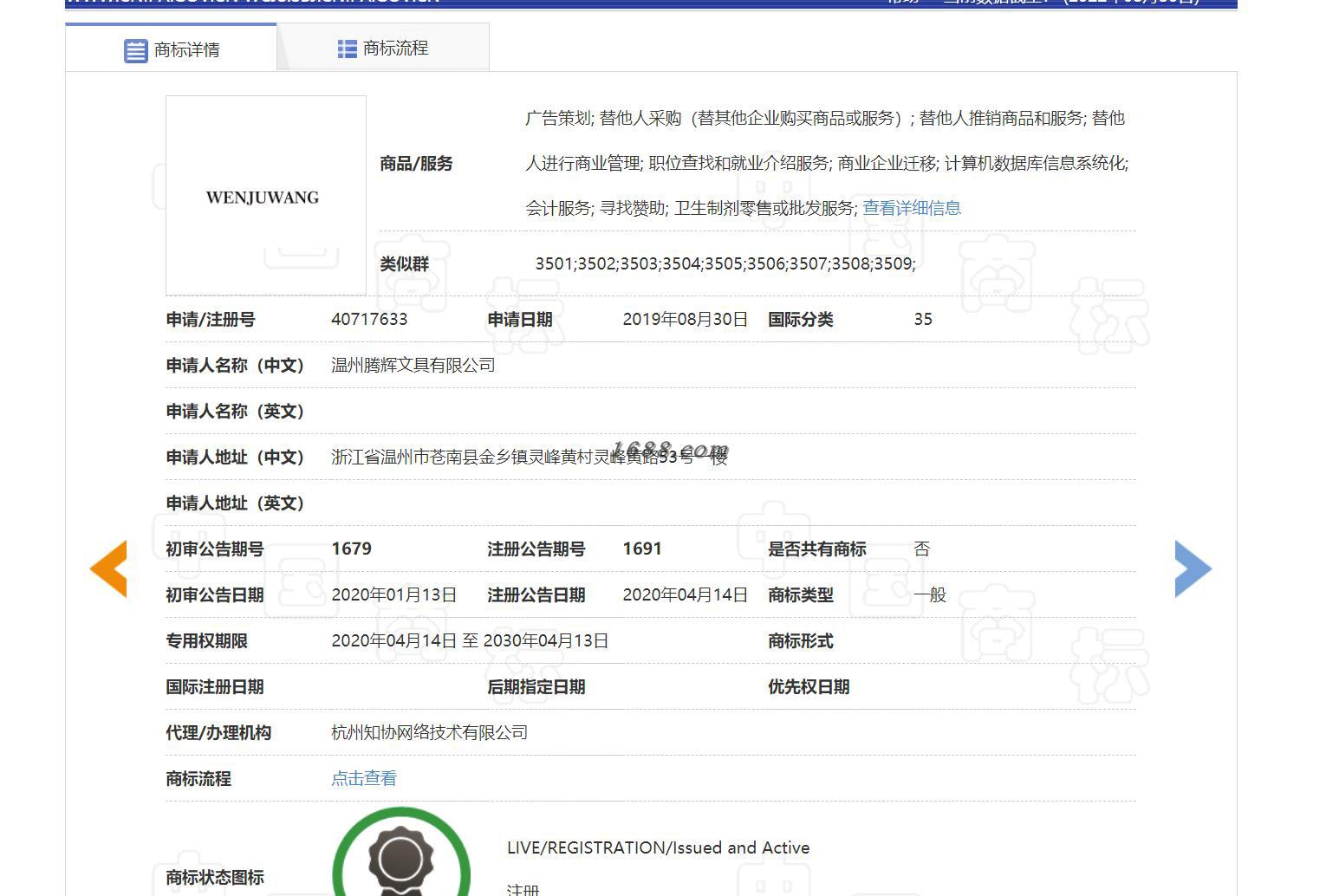Screen dimensions: 1339x896
Task: Select preliminary announcement number 1679
Action: pos(352,549)
